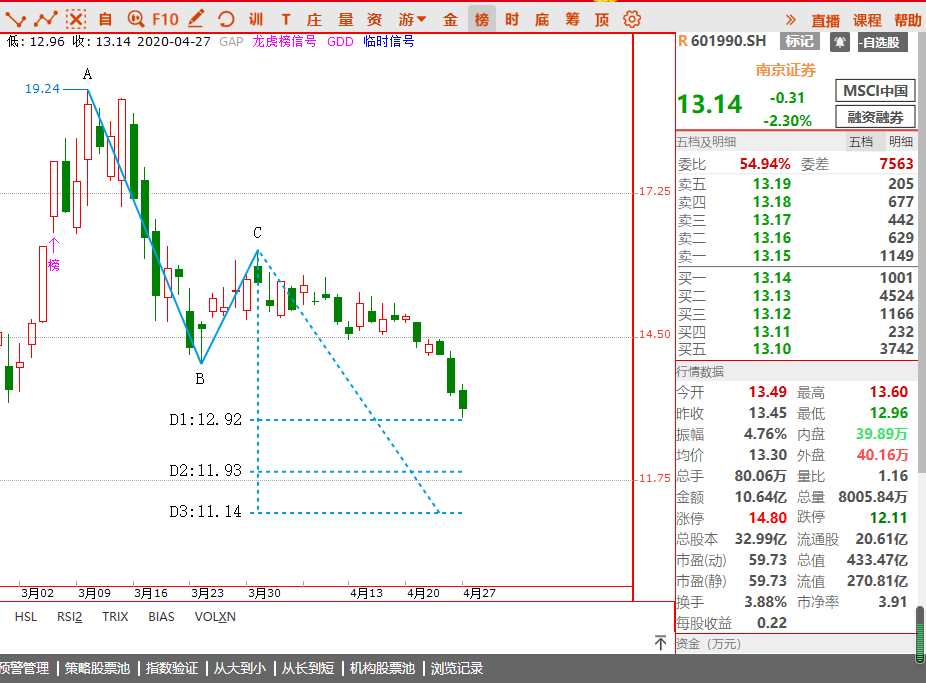Select the BIAS indicator tab

point(161,617)
